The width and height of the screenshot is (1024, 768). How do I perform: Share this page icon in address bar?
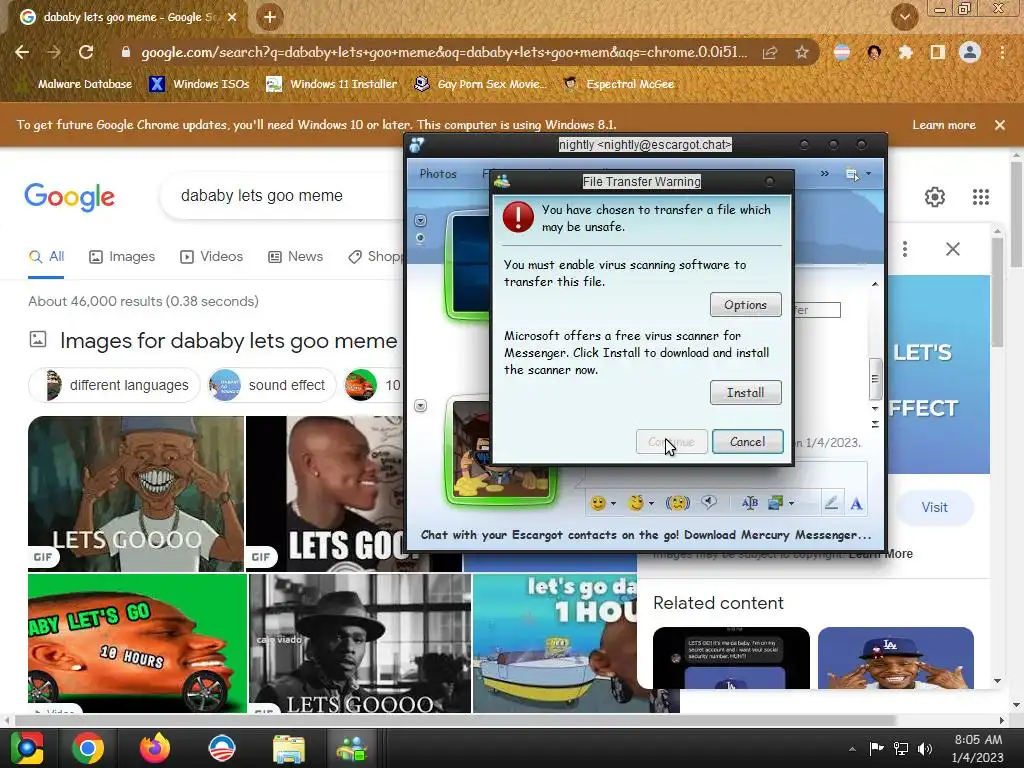coord(770,52)
